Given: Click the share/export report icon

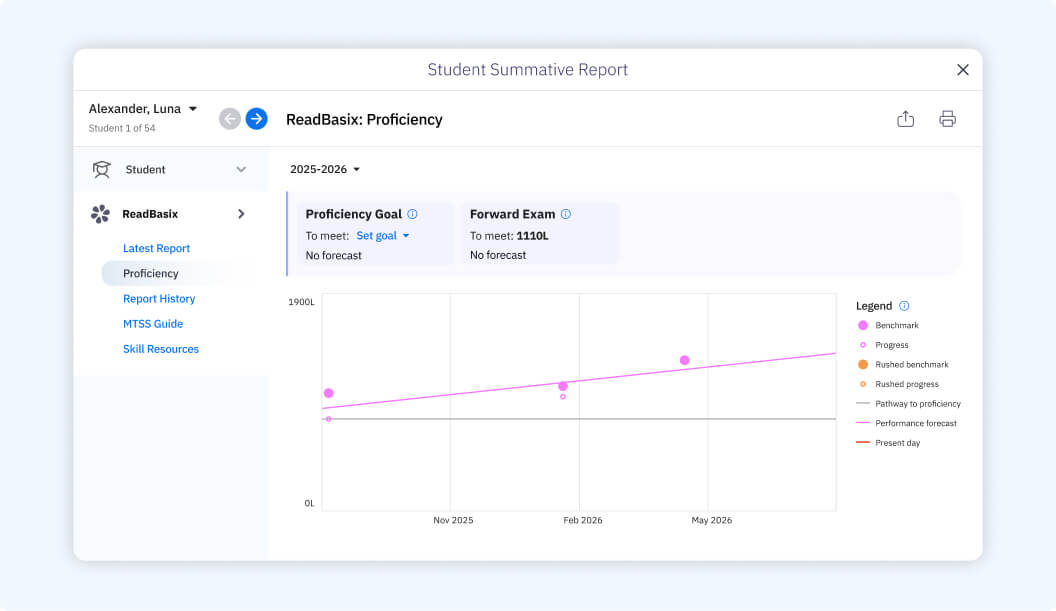Looking at the screenshot, I should pyautogui.click(x=905, y=119).
